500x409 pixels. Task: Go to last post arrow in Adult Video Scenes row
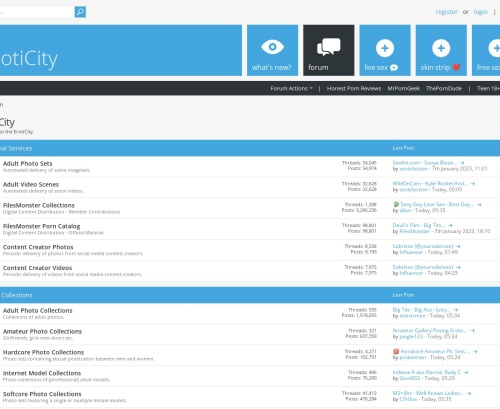[x=473, y=184]
